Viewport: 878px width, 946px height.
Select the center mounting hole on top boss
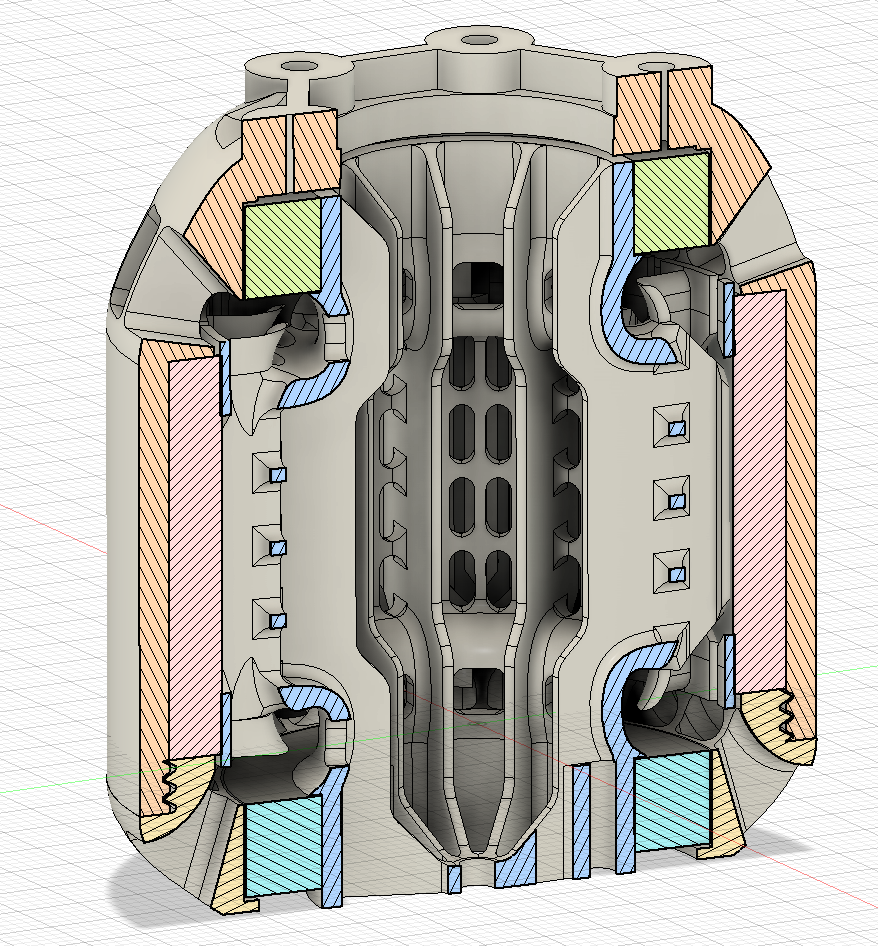479,41
